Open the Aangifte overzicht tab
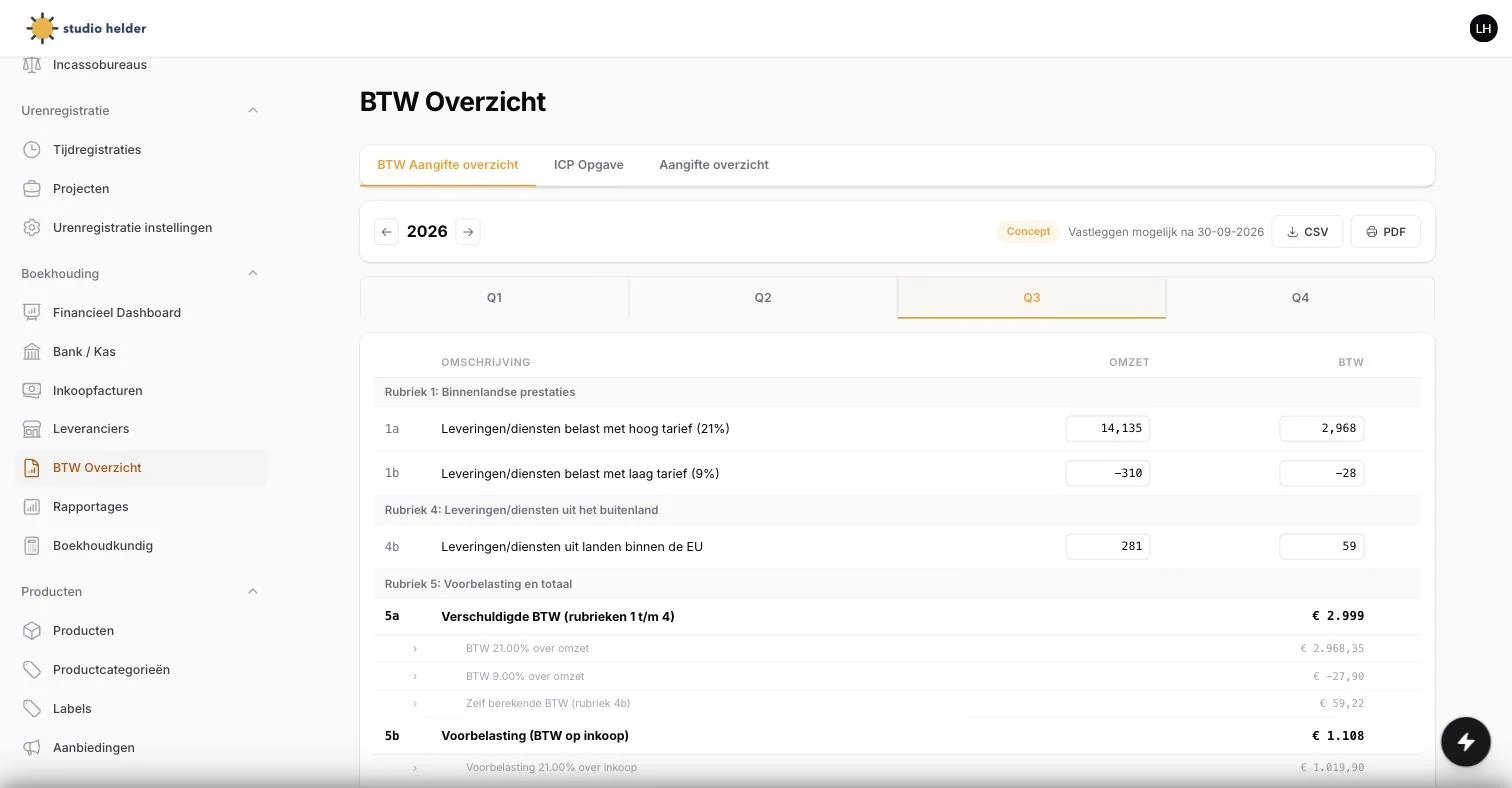 tap(714, 165)
